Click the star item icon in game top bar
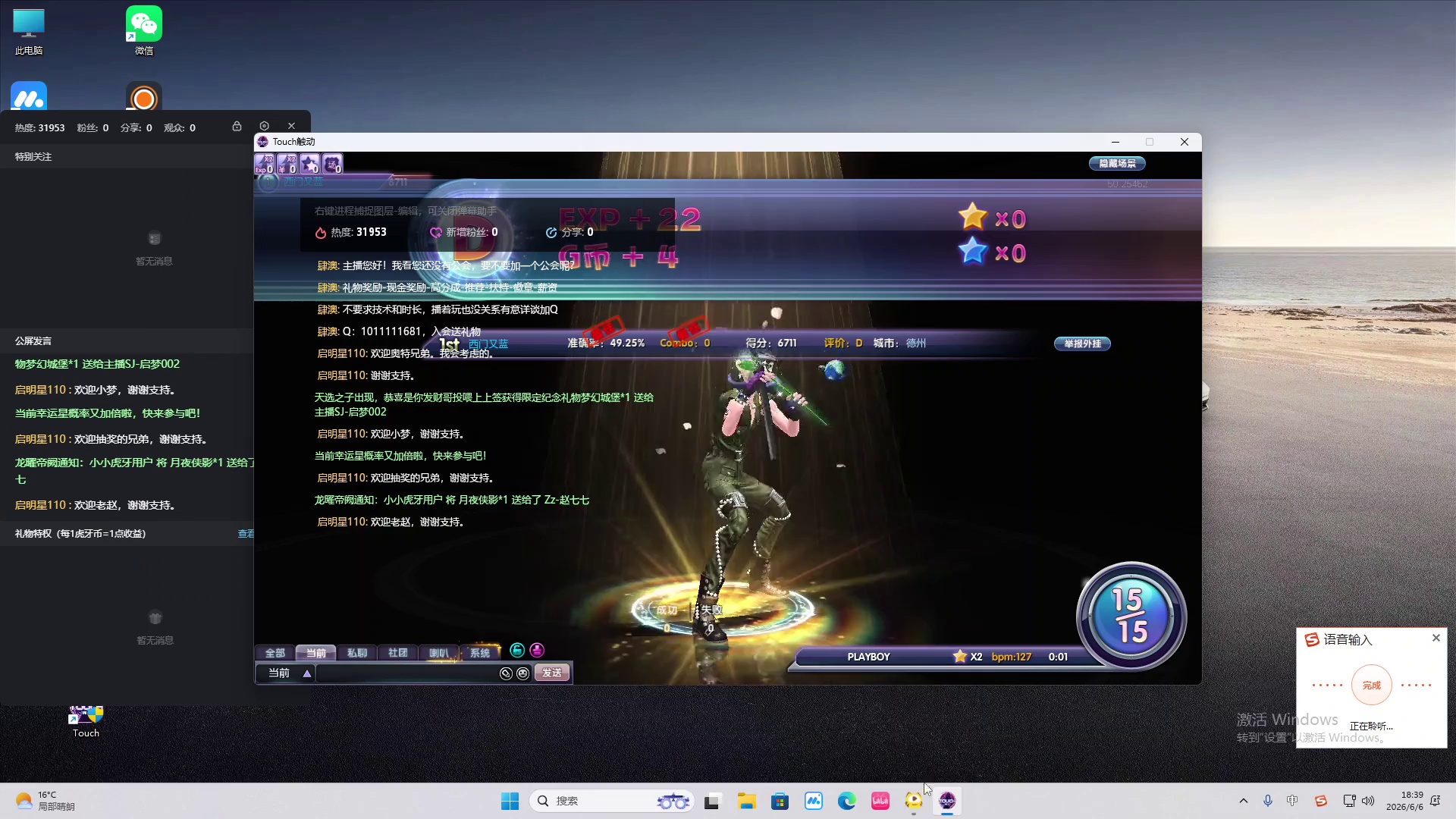 309,164
